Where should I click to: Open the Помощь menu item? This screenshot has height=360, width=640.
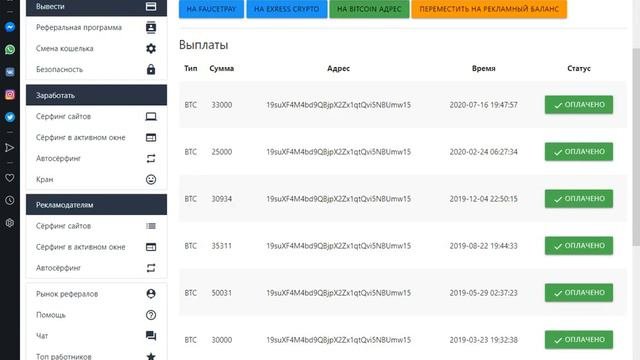coord(96,315)
